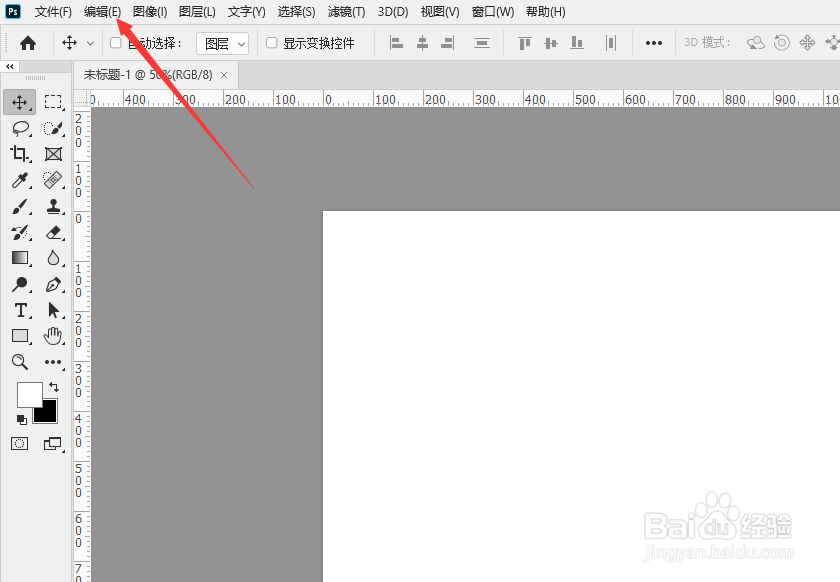Image resolution: width=840 pixels, height=582 pixels.
Task: Open the 视图(V) menu
Action: pos(440,11)
